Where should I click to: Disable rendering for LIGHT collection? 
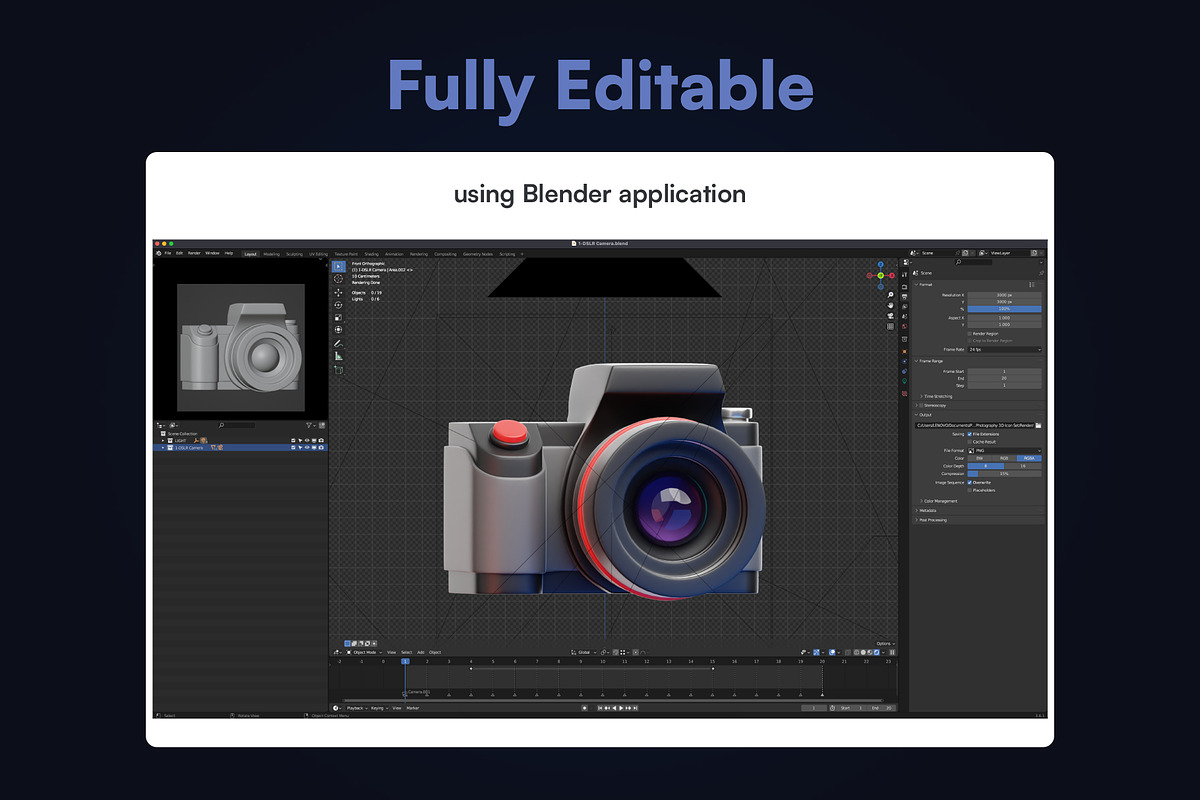321,440
